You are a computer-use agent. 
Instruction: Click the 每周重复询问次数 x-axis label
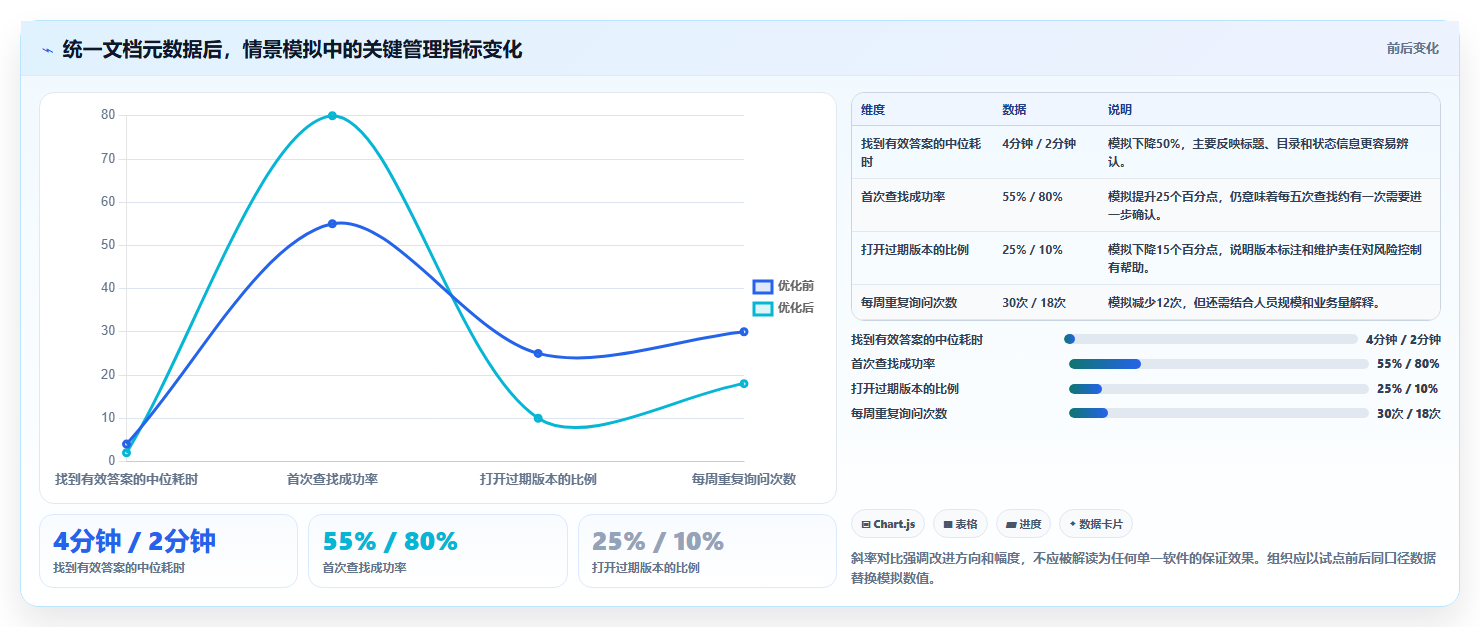[744, 479]
